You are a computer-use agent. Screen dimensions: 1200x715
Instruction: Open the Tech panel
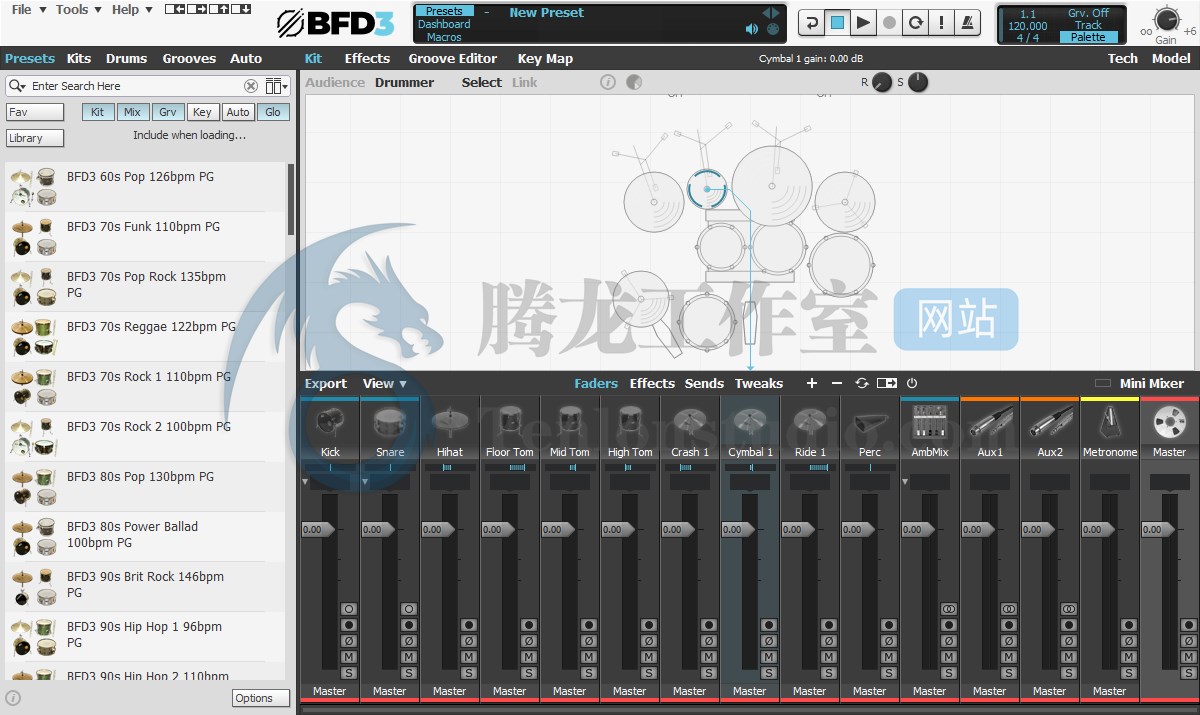click(1122, 58)
